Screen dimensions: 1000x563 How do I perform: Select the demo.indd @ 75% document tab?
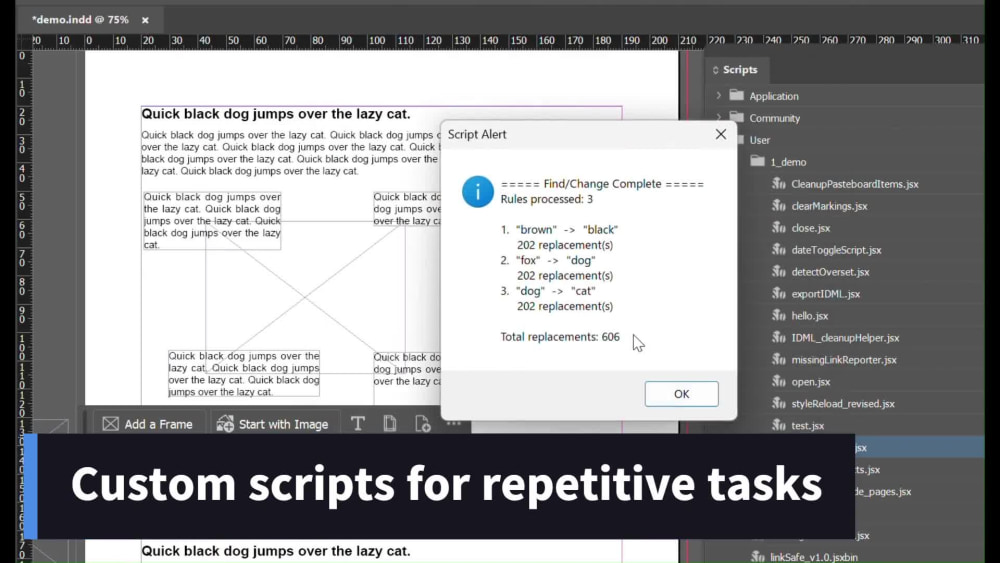[x=80, y=20]
